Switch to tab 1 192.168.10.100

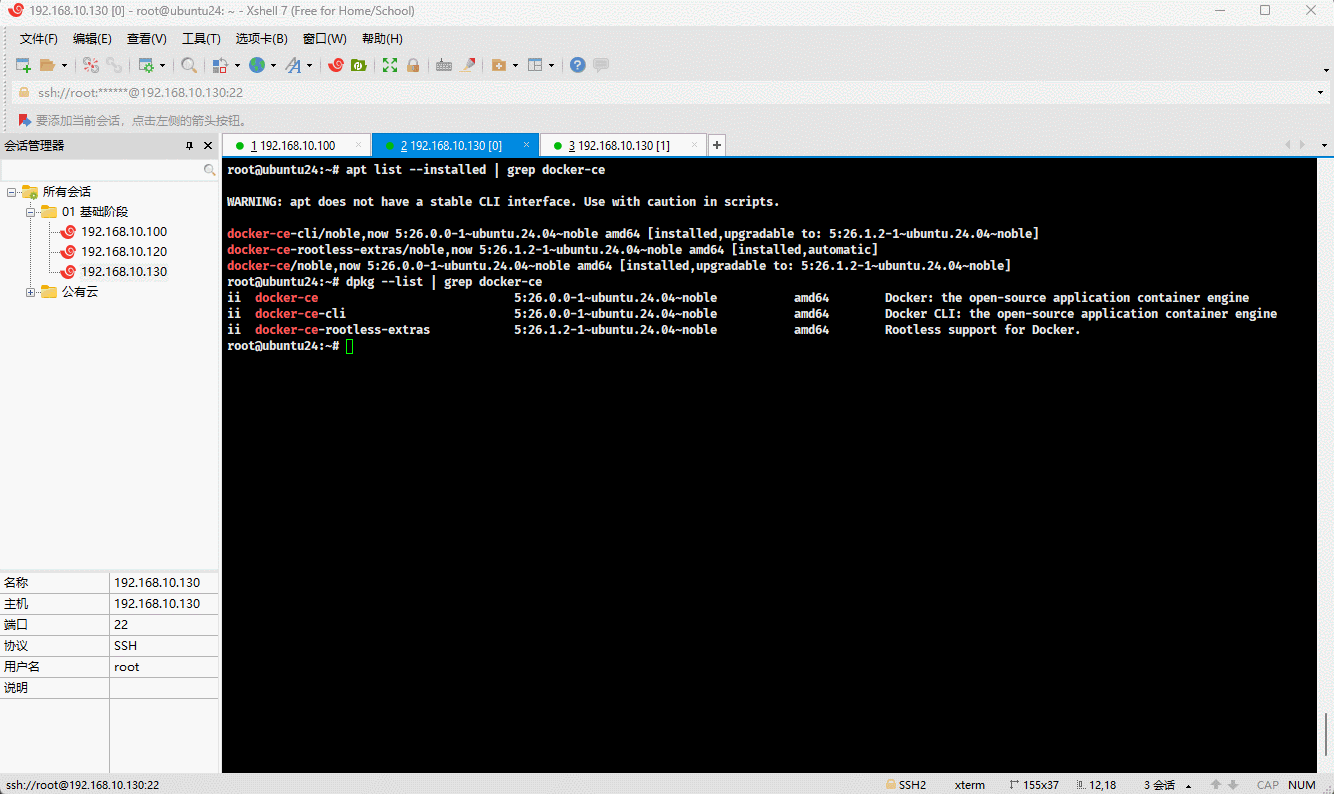coord(293,146)
